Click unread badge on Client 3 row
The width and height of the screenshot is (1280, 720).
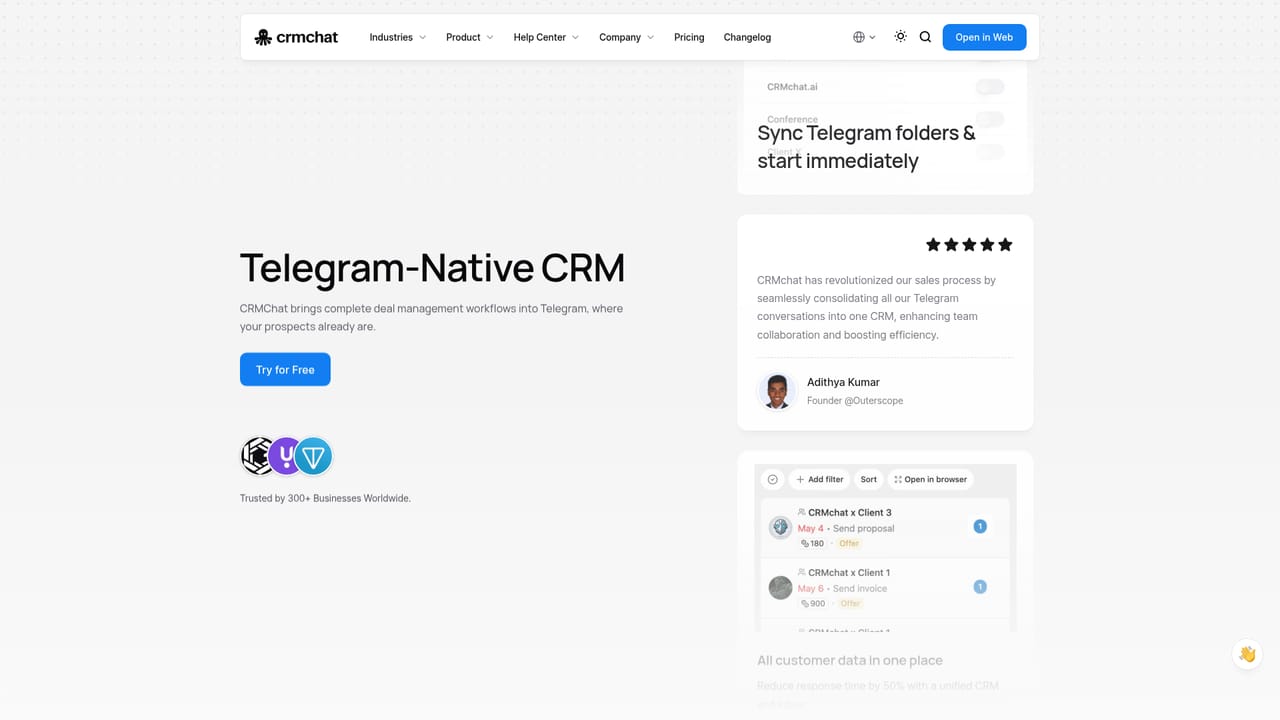point(980,526)
